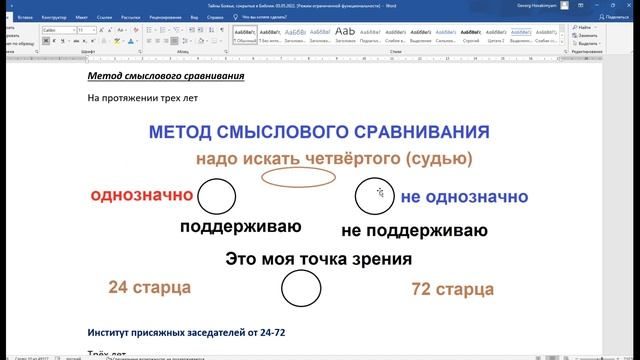Click the Поделиться share button

[x=614, y=17]
